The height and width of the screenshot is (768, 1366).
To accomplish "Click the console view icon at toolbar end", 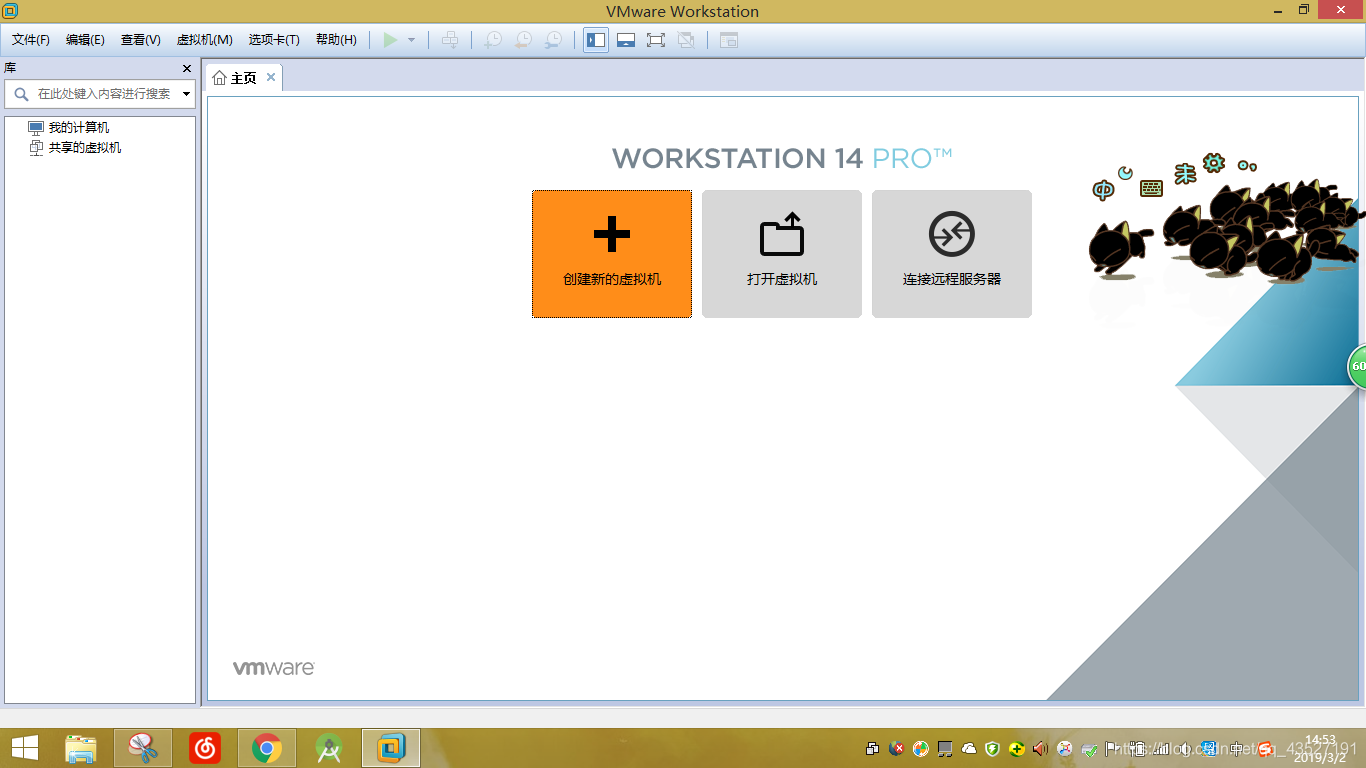I will tap(729, 40).
